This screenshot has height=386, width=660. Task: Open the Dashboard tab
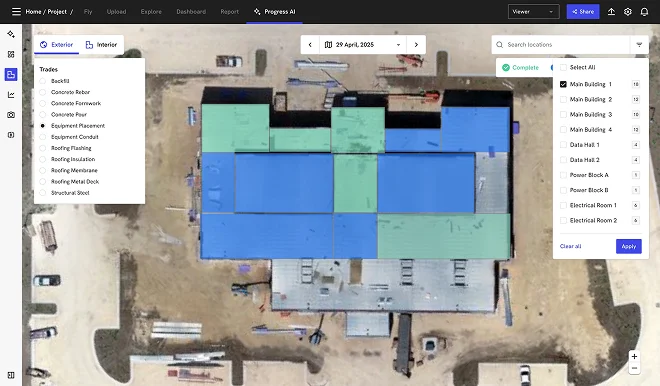pyautogui.click(x=191, y=12)
